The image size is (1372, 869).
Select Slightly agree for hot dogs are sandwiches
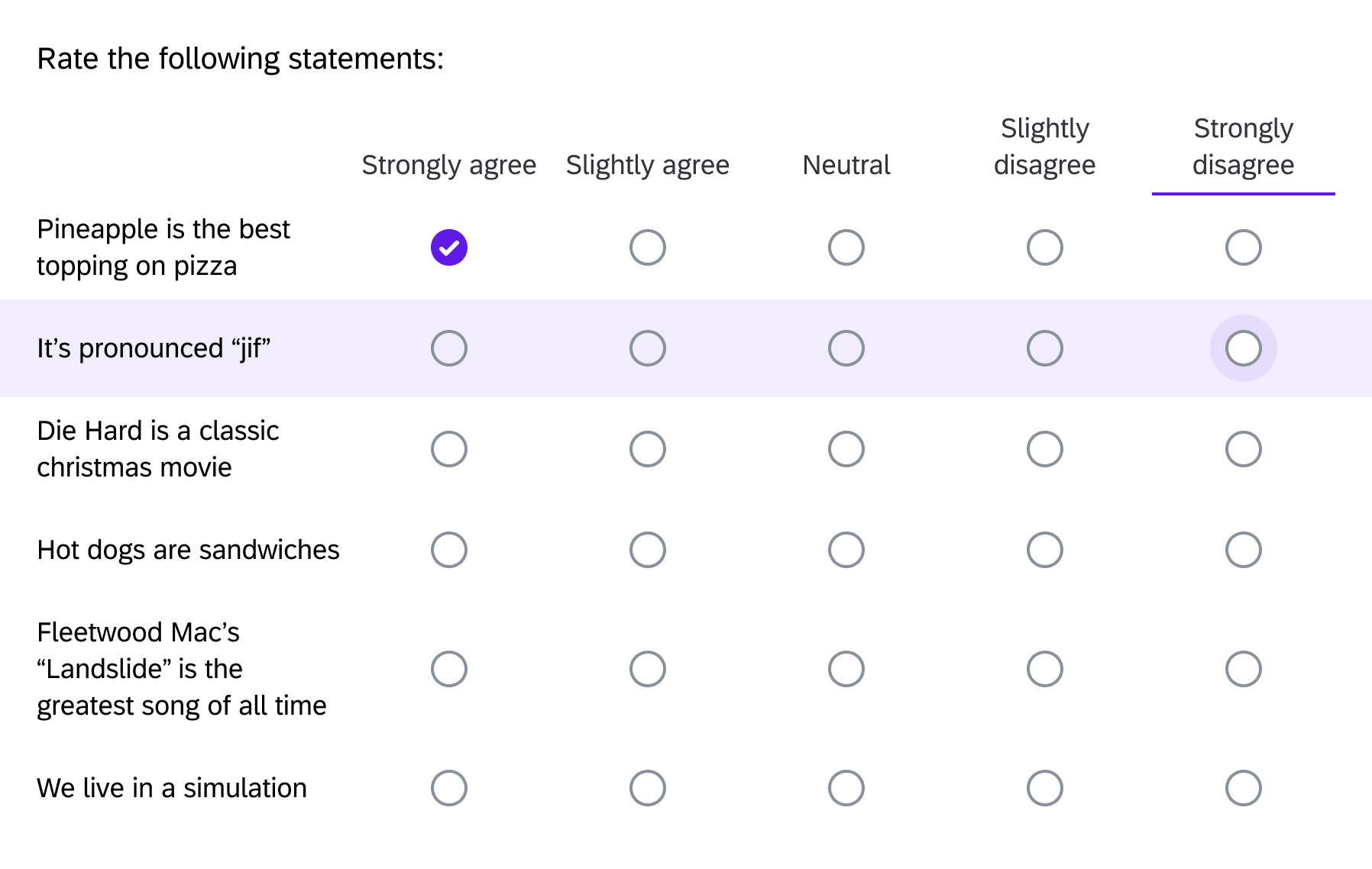point(647,549)
